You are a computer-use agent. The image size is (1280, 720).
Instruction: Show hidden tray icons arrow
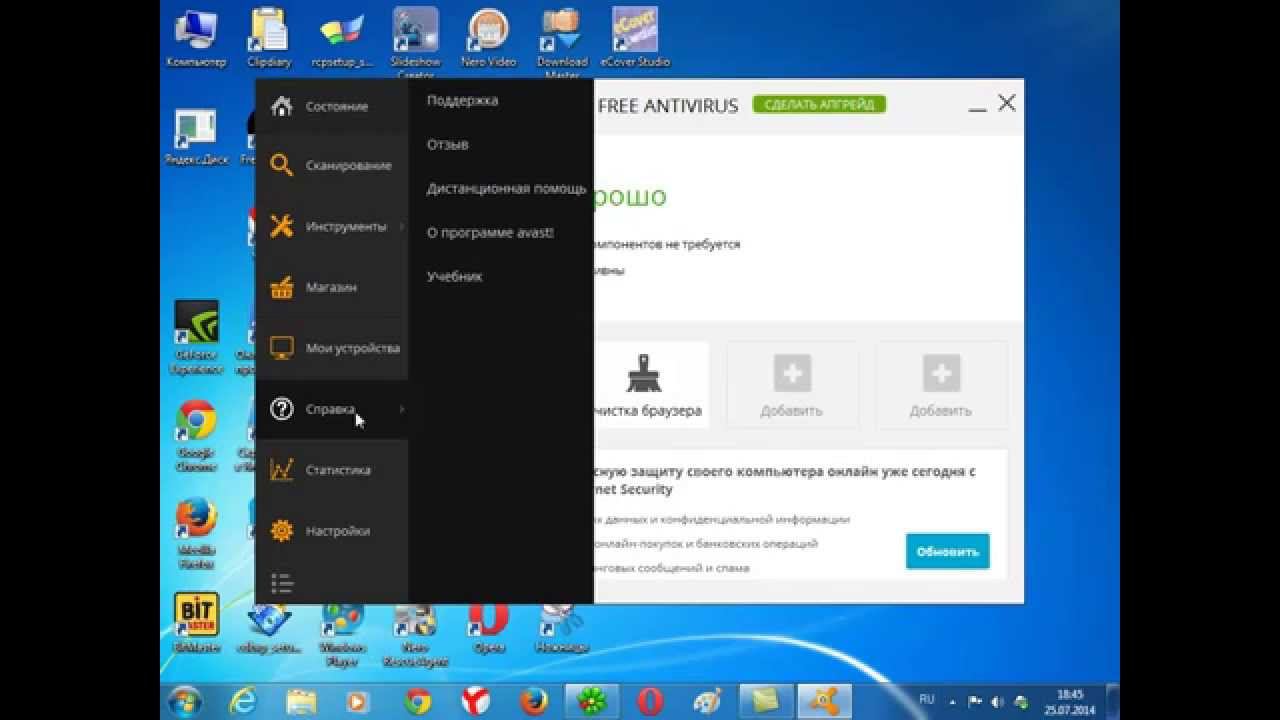[x=952, y=702]
